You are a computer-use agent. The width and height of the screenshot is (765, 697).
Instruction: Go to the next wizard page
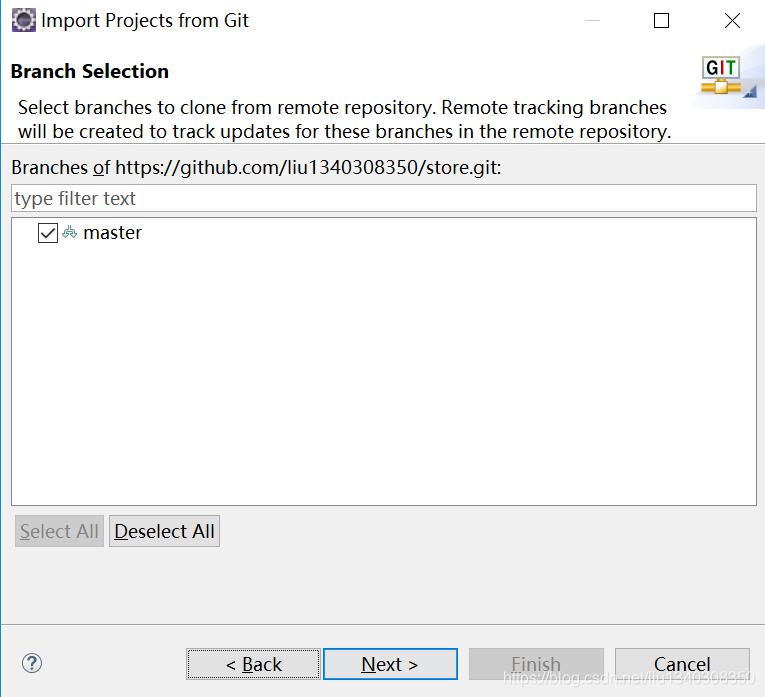coord(390,664)
